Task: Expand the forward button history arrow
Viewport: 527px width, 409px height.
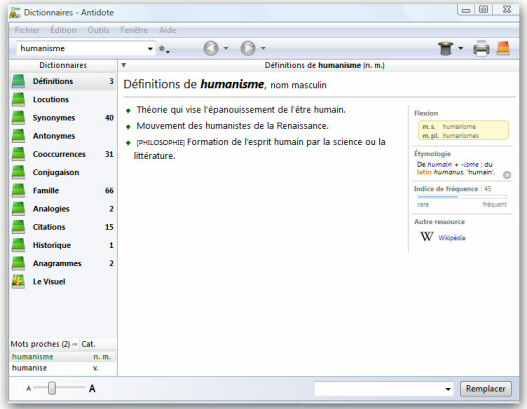Action: tap(263, 48)
